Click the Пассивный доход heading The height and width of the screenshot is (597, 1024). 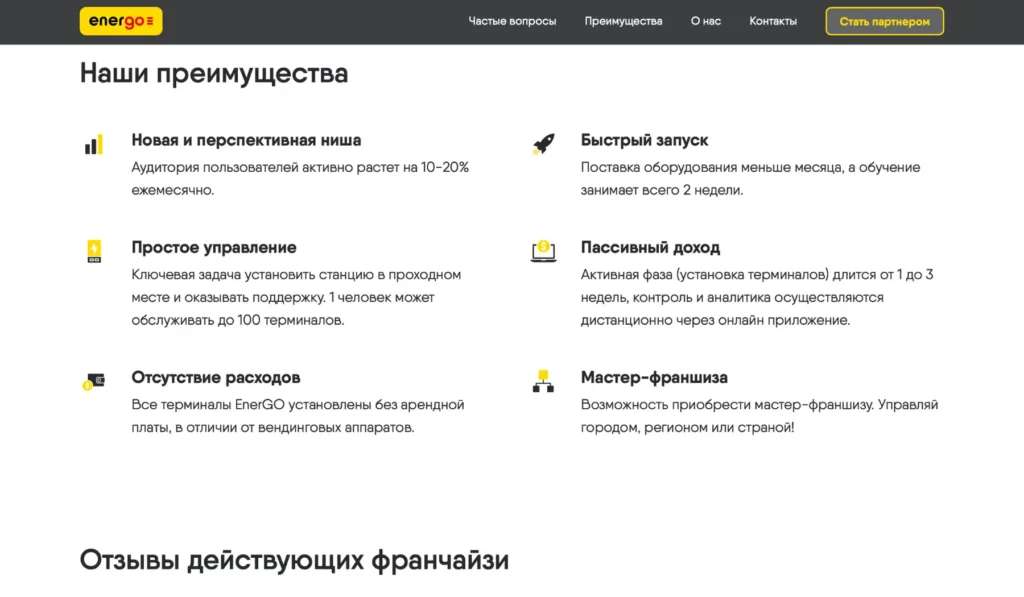click(650, 247)
